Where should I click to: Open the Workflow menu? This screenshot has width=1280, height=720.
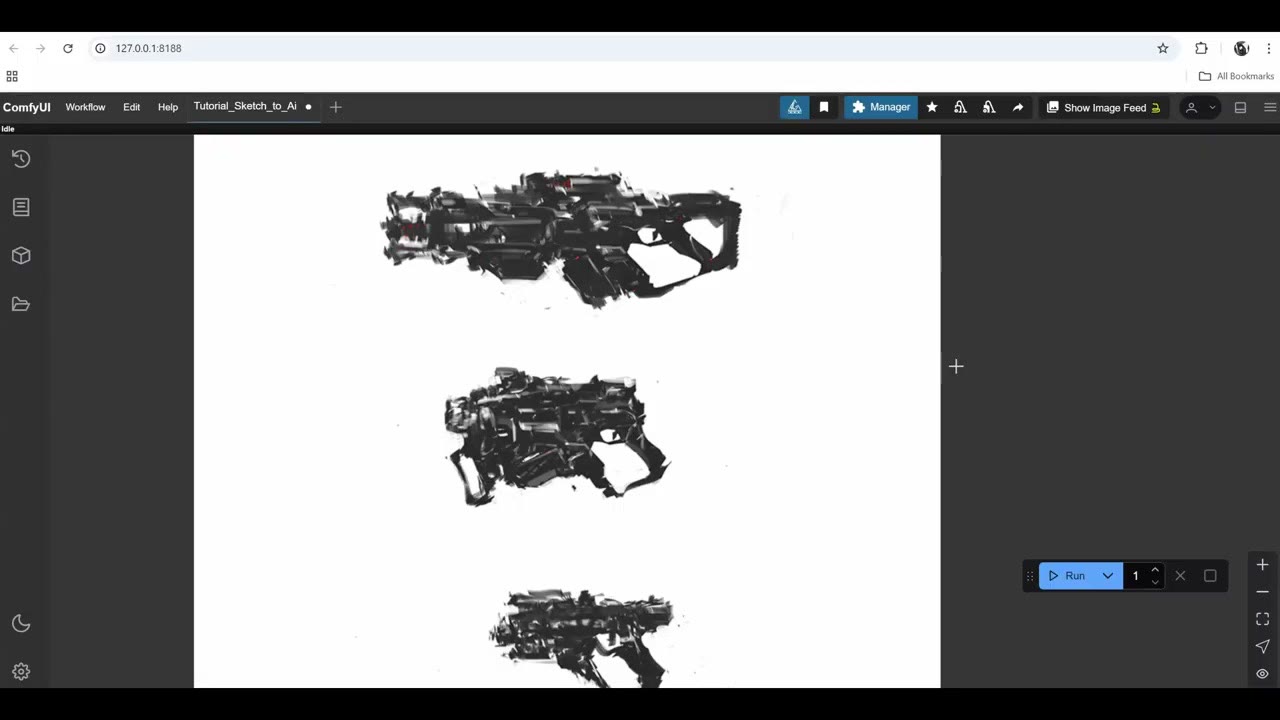click(85, 107)
